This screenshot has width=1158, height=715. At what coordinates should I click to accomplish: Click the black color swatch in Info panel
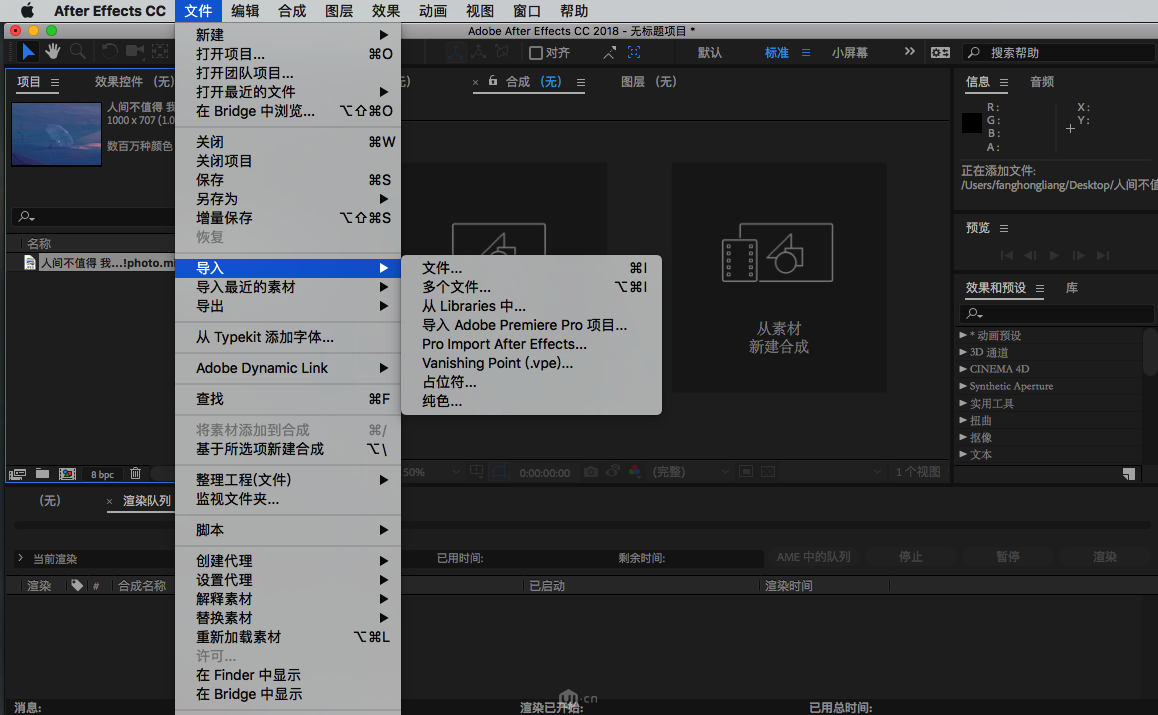point(972,123)
